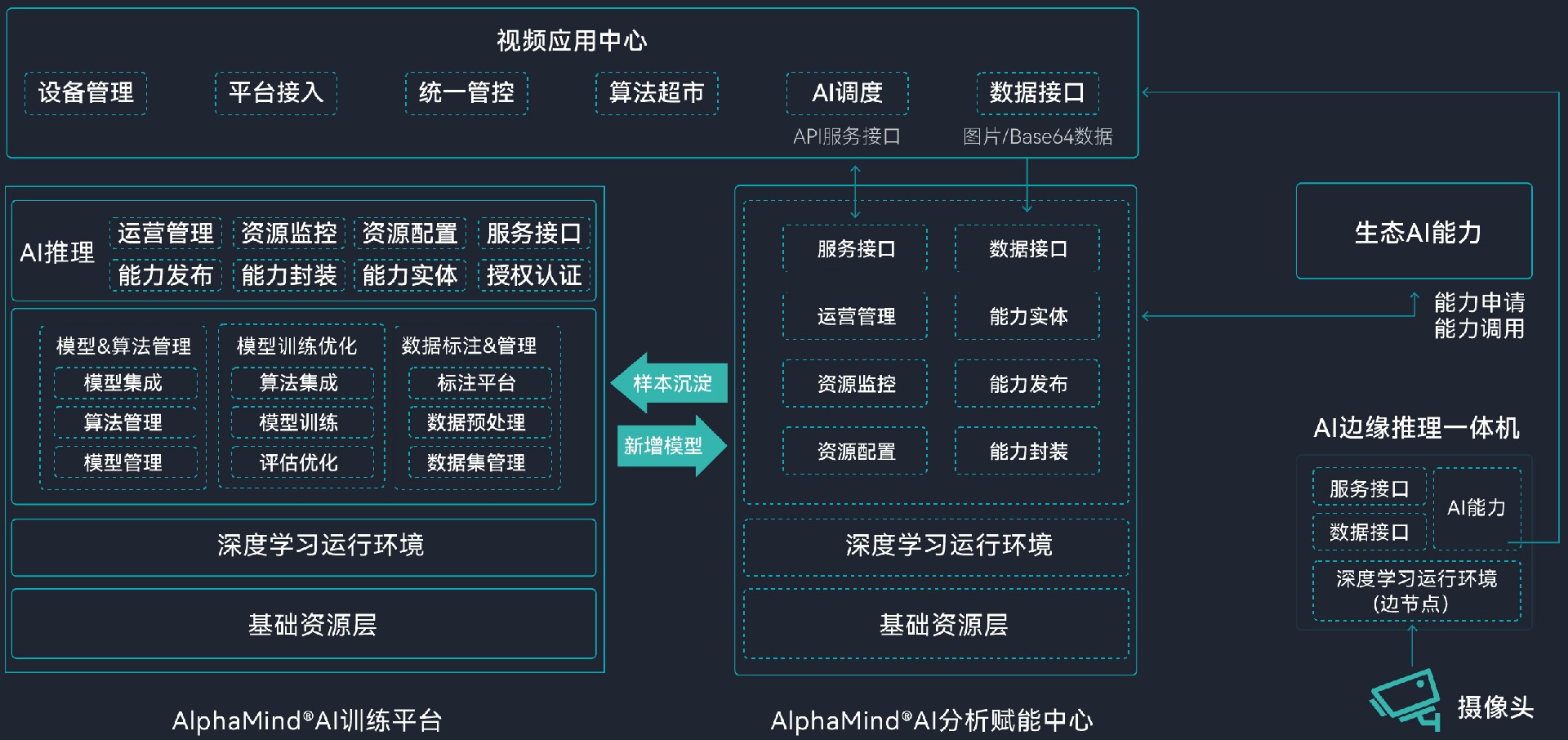Click the 能力调用 label
Screen dimensions: 1568x740
1479,328
